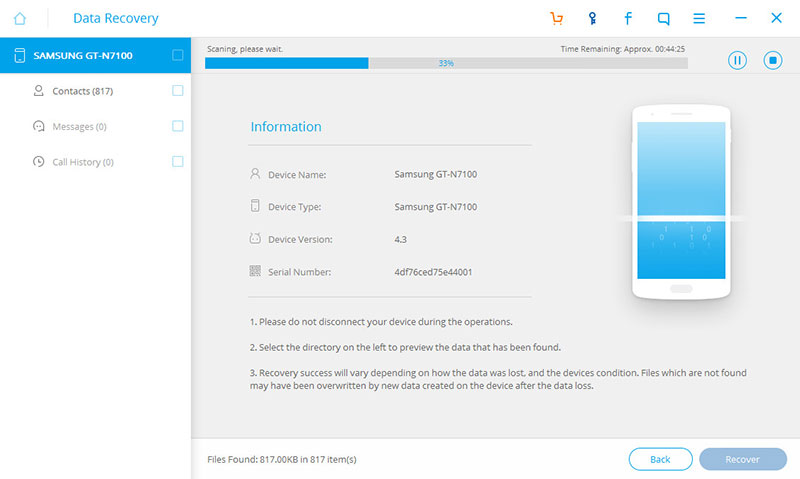The width and height of the screenshot is (800, 479).
Task: Open the registration key icon
Action: click(592, 18)
